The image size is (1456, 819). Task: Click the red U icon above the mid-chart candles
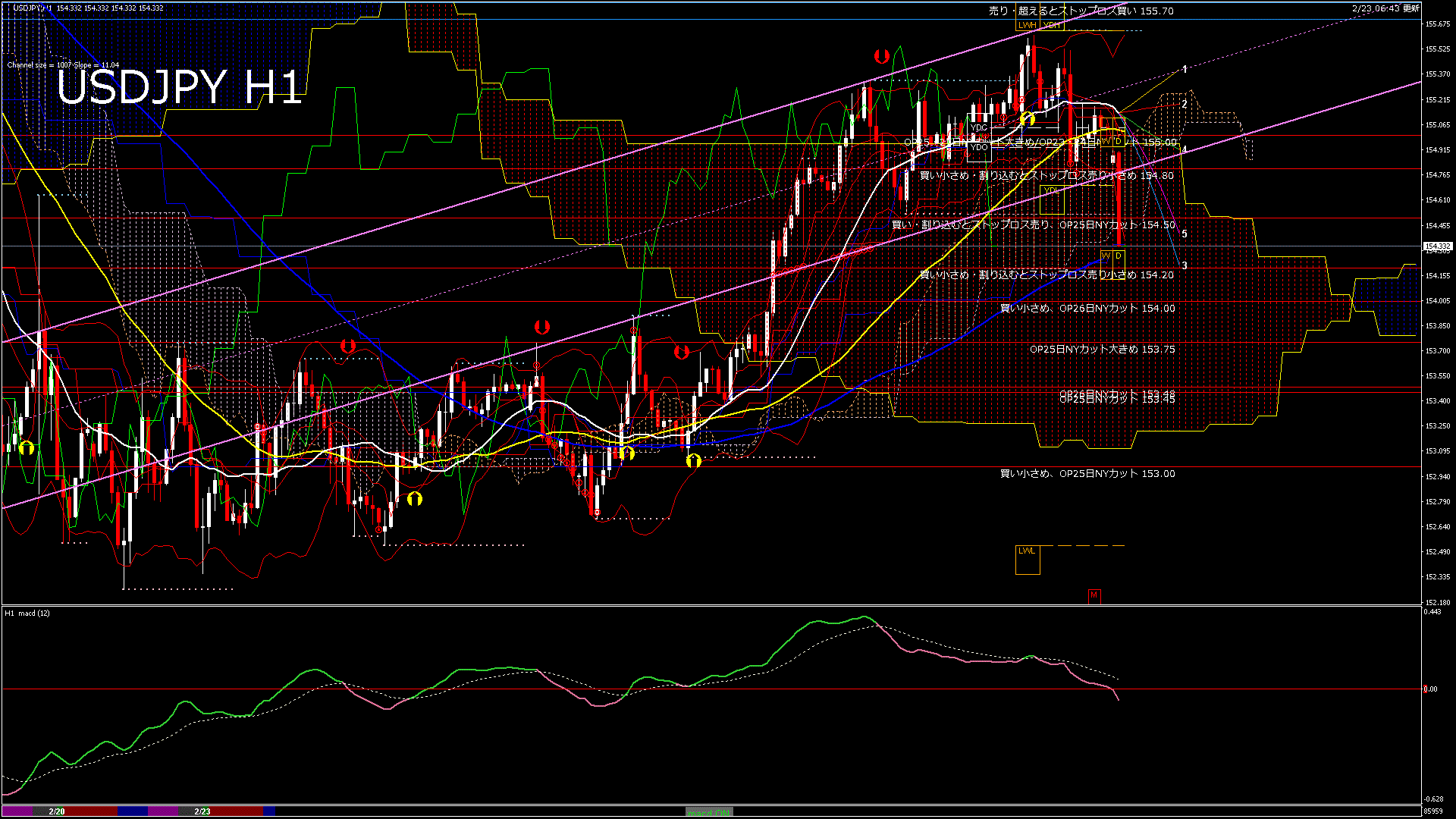tap(541, 328)
